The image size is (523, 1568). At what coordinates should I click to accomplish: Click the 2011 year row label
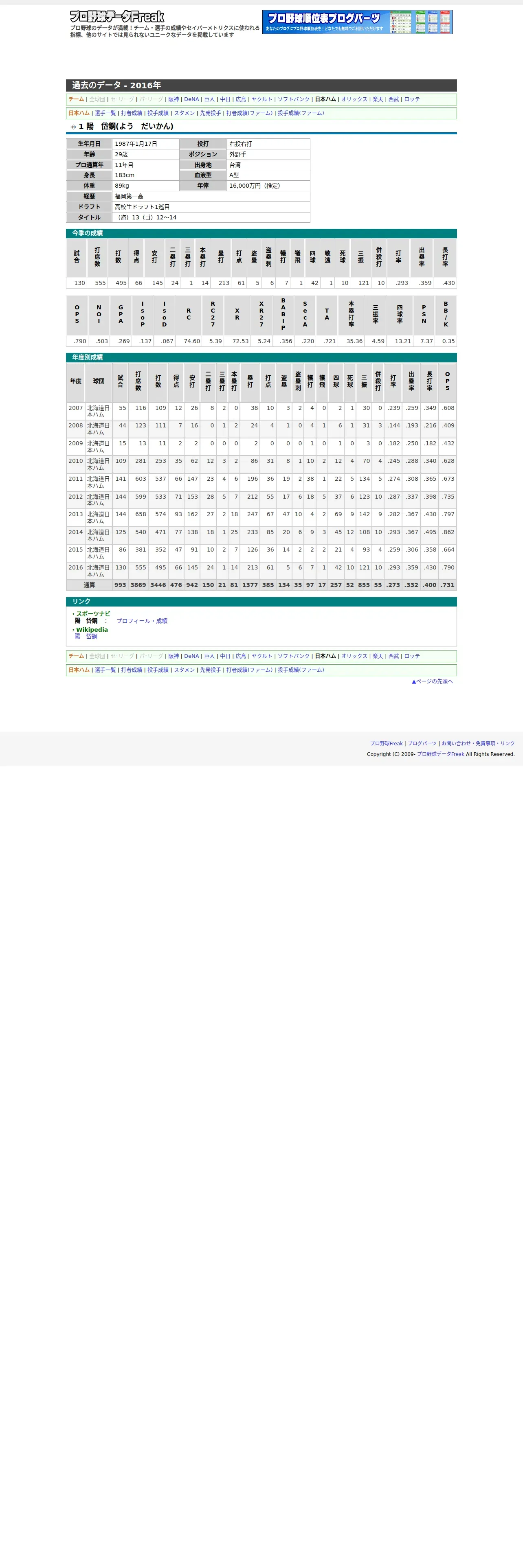click(x=75, y=479)
